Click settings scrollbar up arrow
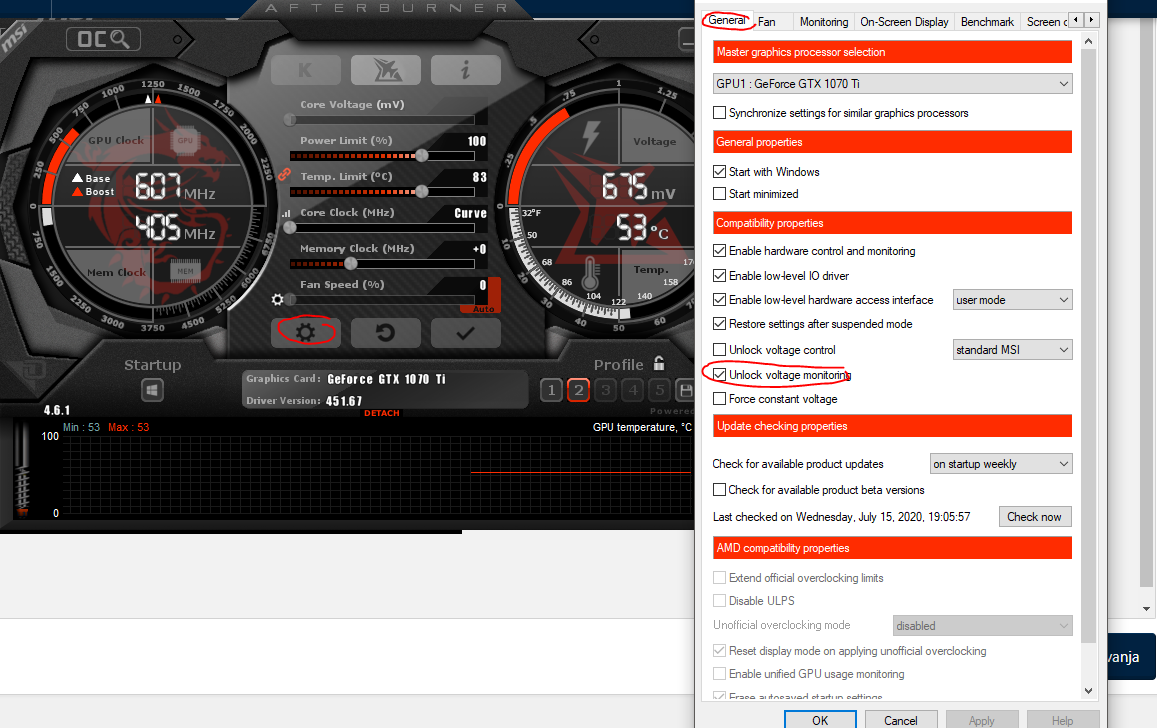Viewport: 1157px width, 728px height. pos(1088,41)
